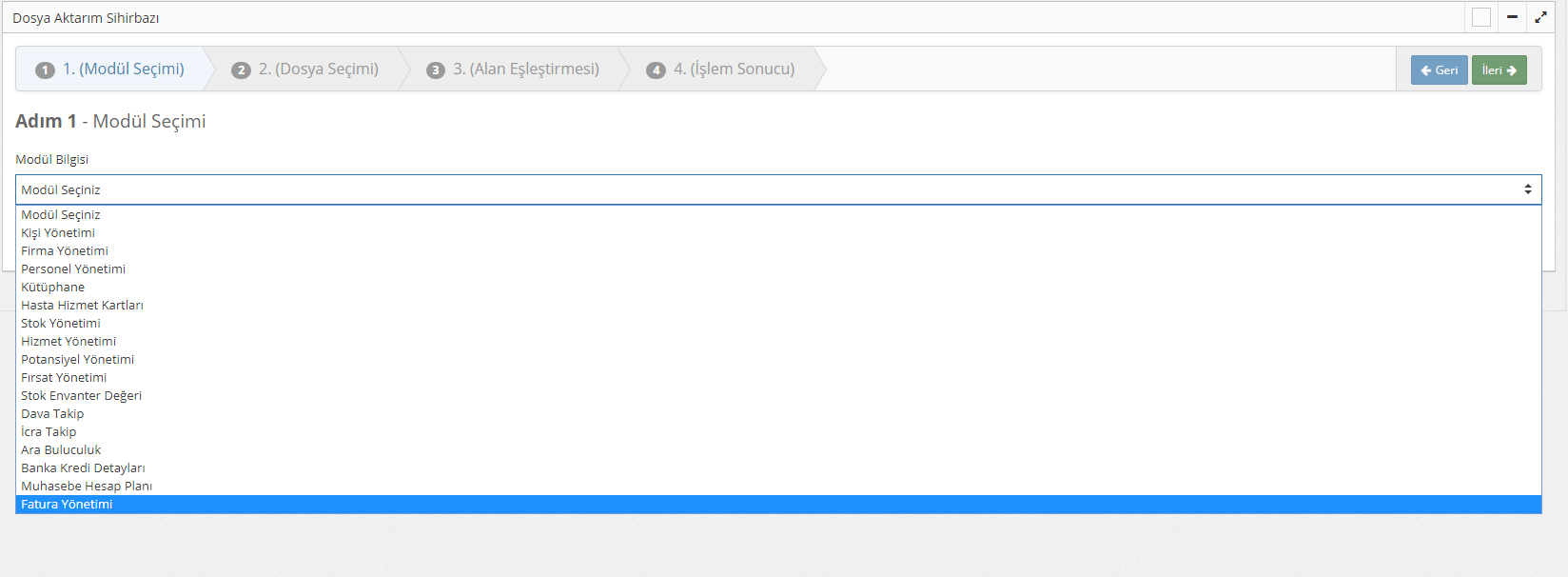Image resolution: width=1568 pixels, height=577 pixels.
Task: Choose Kişi Yönetimi module option
Action: click(58, 233)
